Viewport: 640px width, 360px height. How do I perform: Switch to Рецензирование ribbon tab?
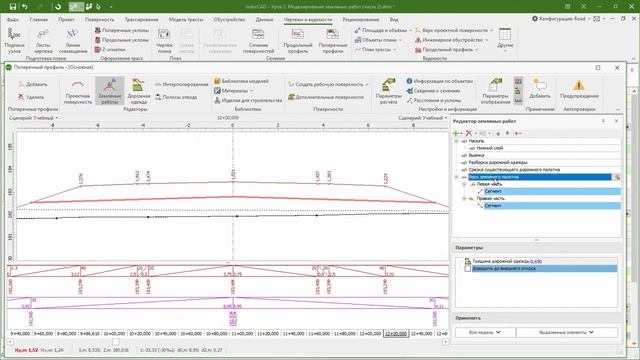click(361, 19)
